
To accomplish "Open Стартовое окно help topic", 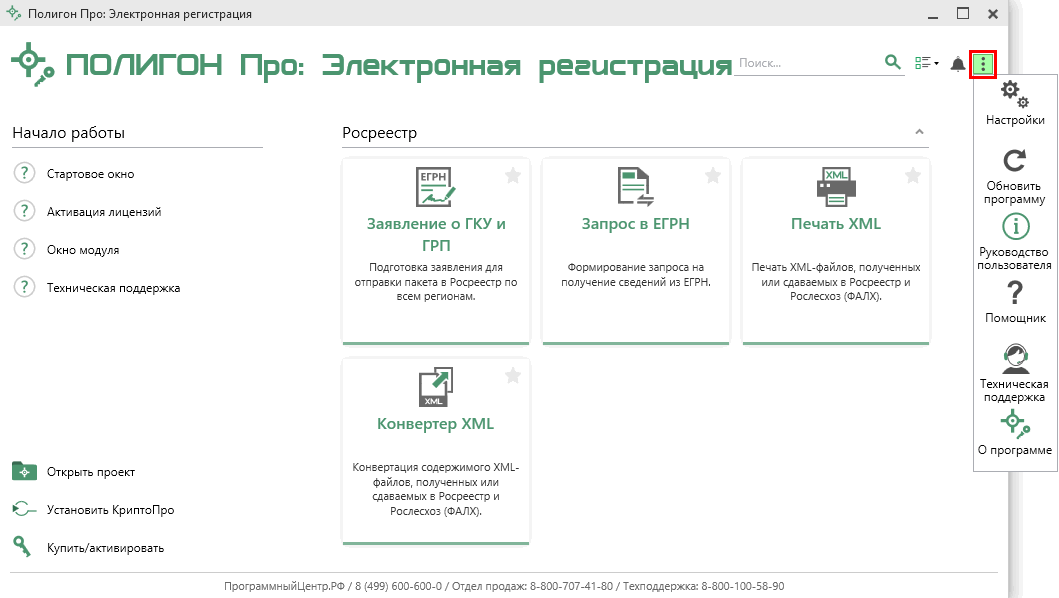I will [91, 174].
